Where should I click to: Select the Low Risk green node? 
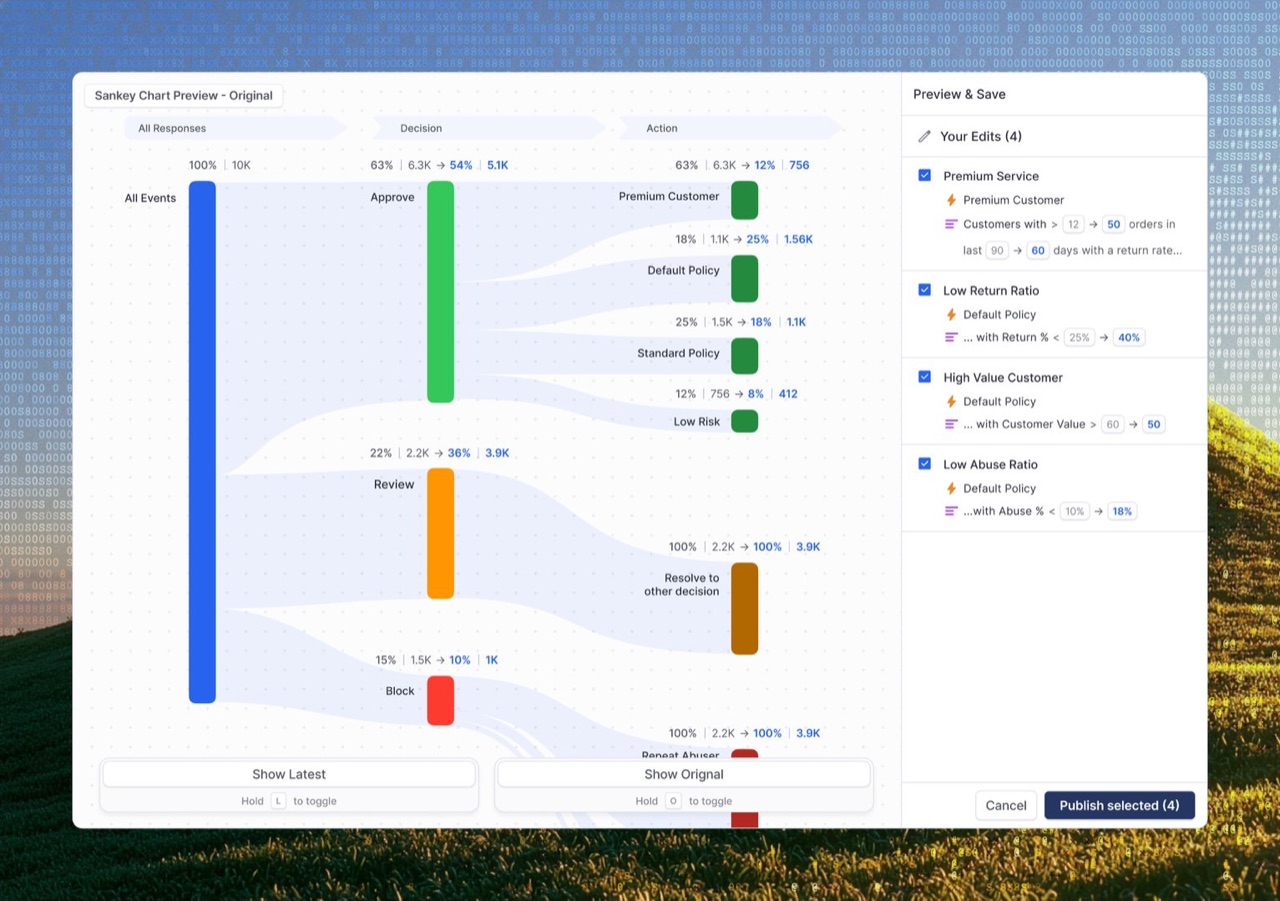click(x=744, y=421)
